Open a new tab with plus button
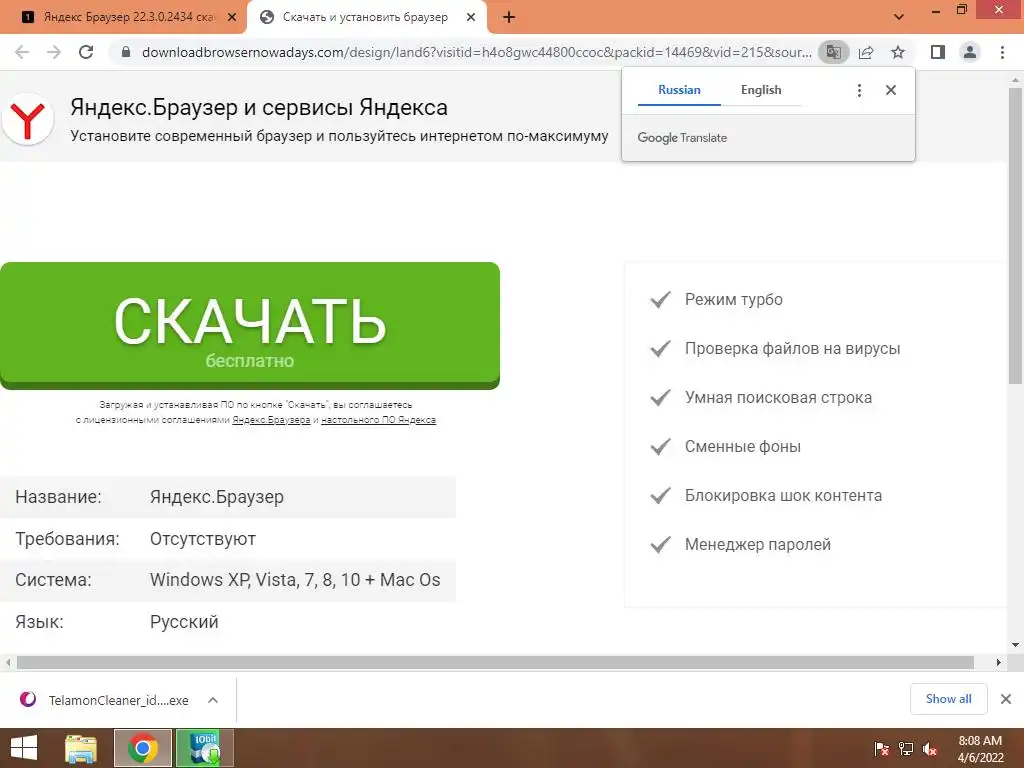The image size is (1024, 768). click(509, 18)
